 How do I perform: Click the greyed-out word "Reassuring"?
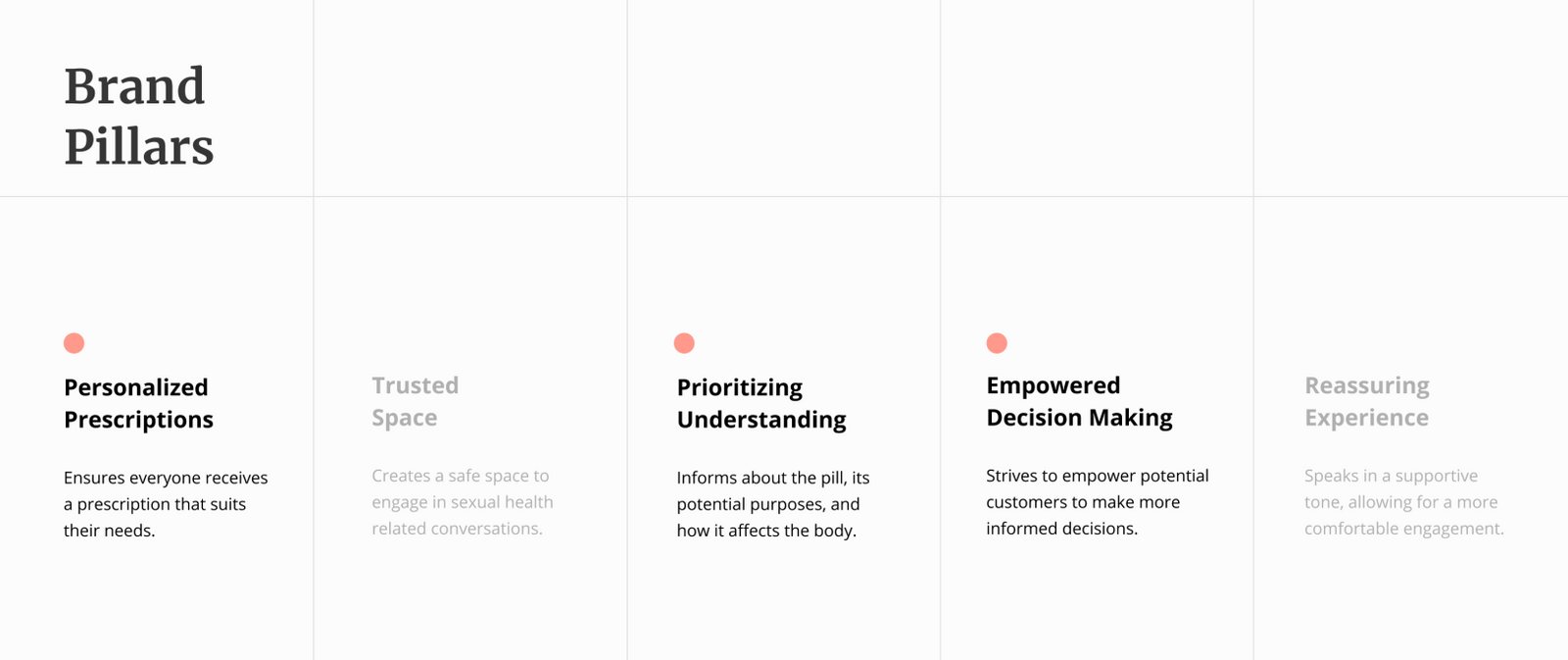click(x=1366, y=385)
